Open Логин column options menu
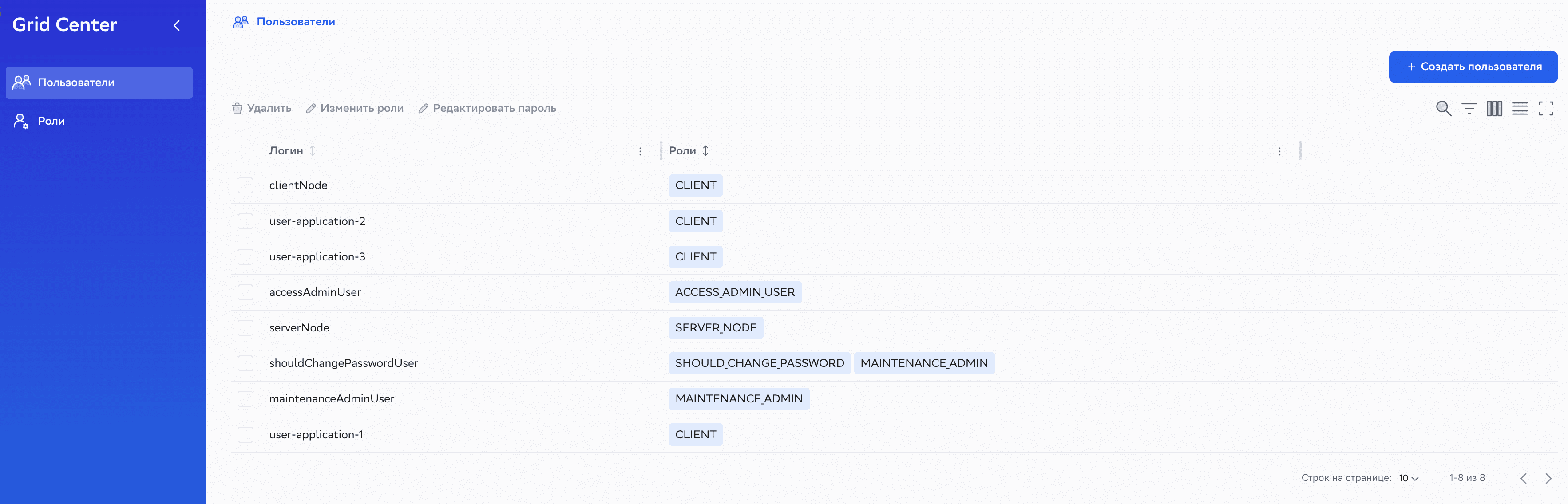The width and height of the screenshot is (1568, 504). [x=640, y=151]
